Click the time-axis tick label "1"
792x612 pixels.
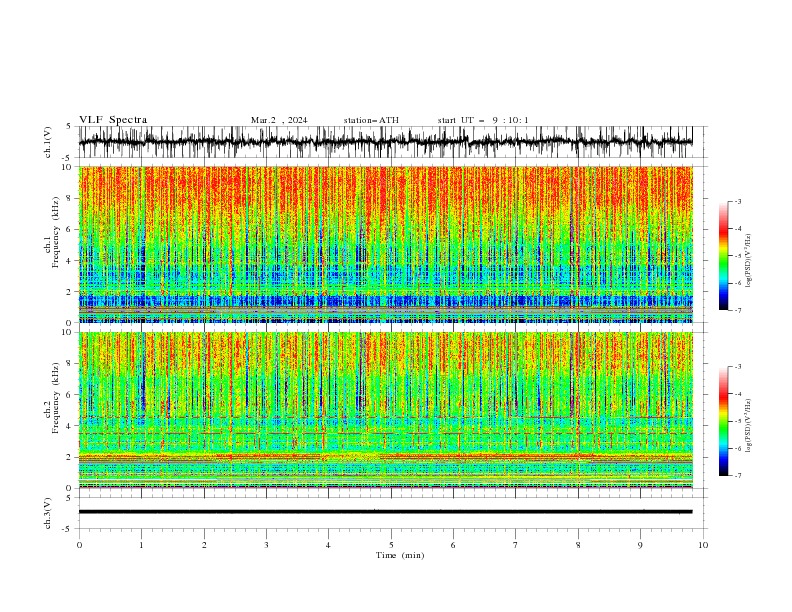tap(141, 545)
